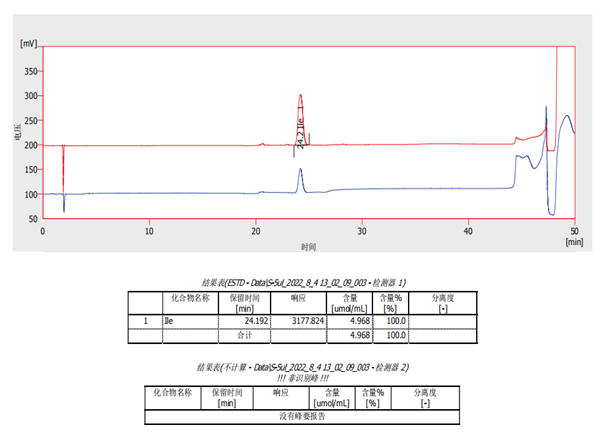Viewport: 605px width, 440px height.
Task: Click the 100.0 percent in the 合计 row
Action: coord(396,335)
